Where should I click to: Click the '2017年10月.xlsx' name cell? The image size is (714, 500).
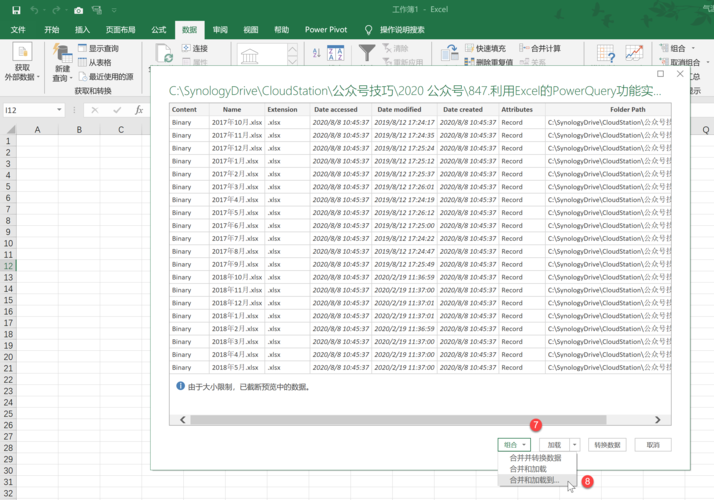(x=237, y=122)
